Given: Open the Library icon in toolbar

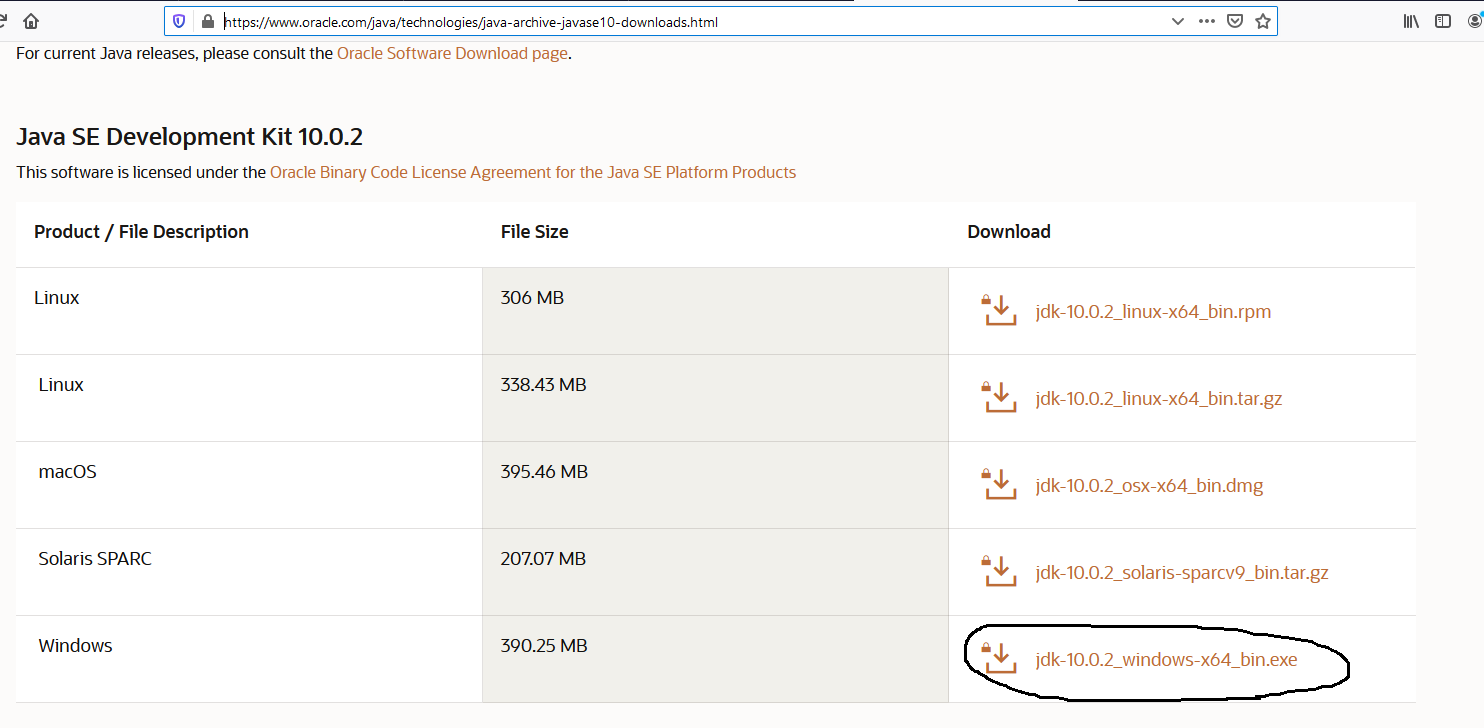Looking at the screenshot, I should tap(1411, 21).
